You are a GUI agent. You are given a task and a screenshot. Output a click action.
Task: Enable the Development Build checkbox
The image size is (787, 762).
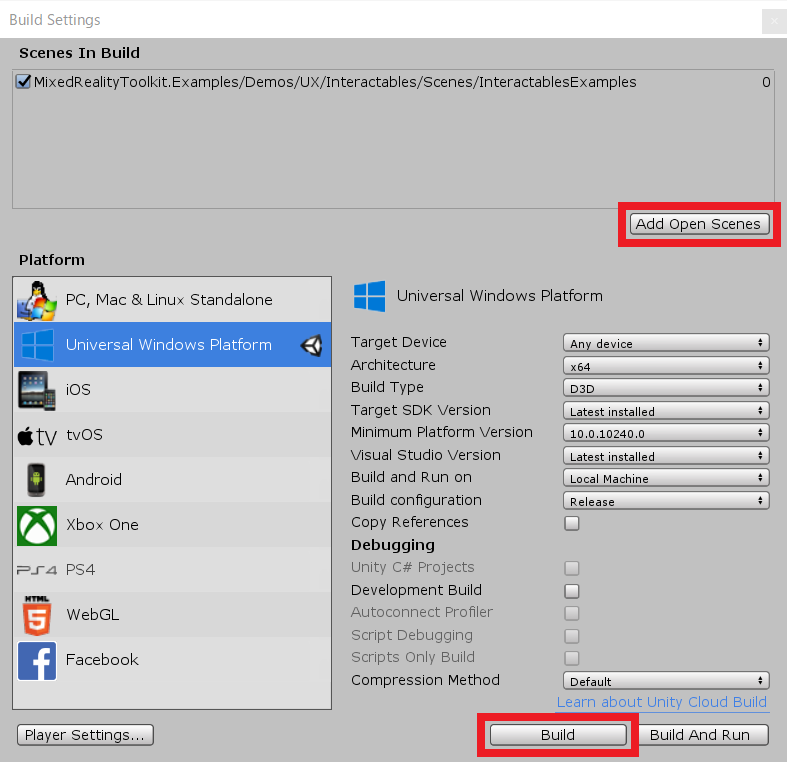pos(572,591)
